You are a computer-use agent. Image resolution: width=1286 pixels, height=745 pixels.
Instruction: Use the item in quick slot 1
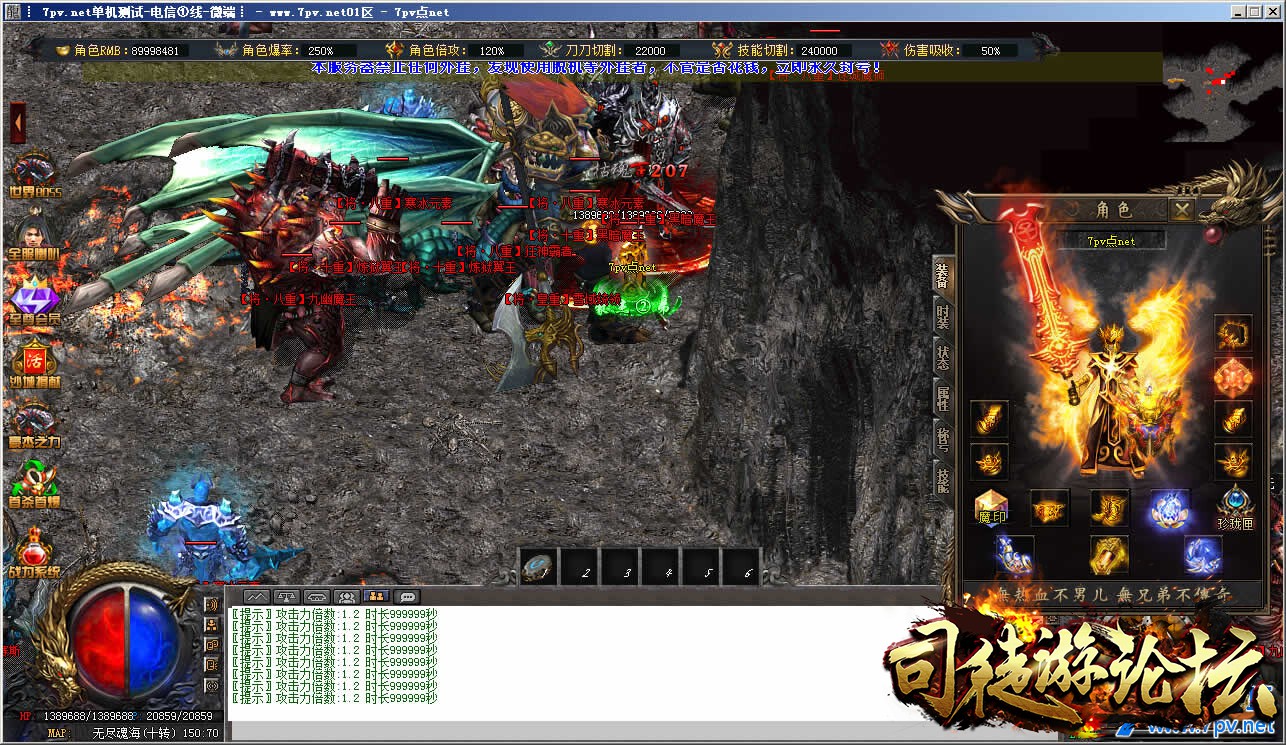pos(538,568)
